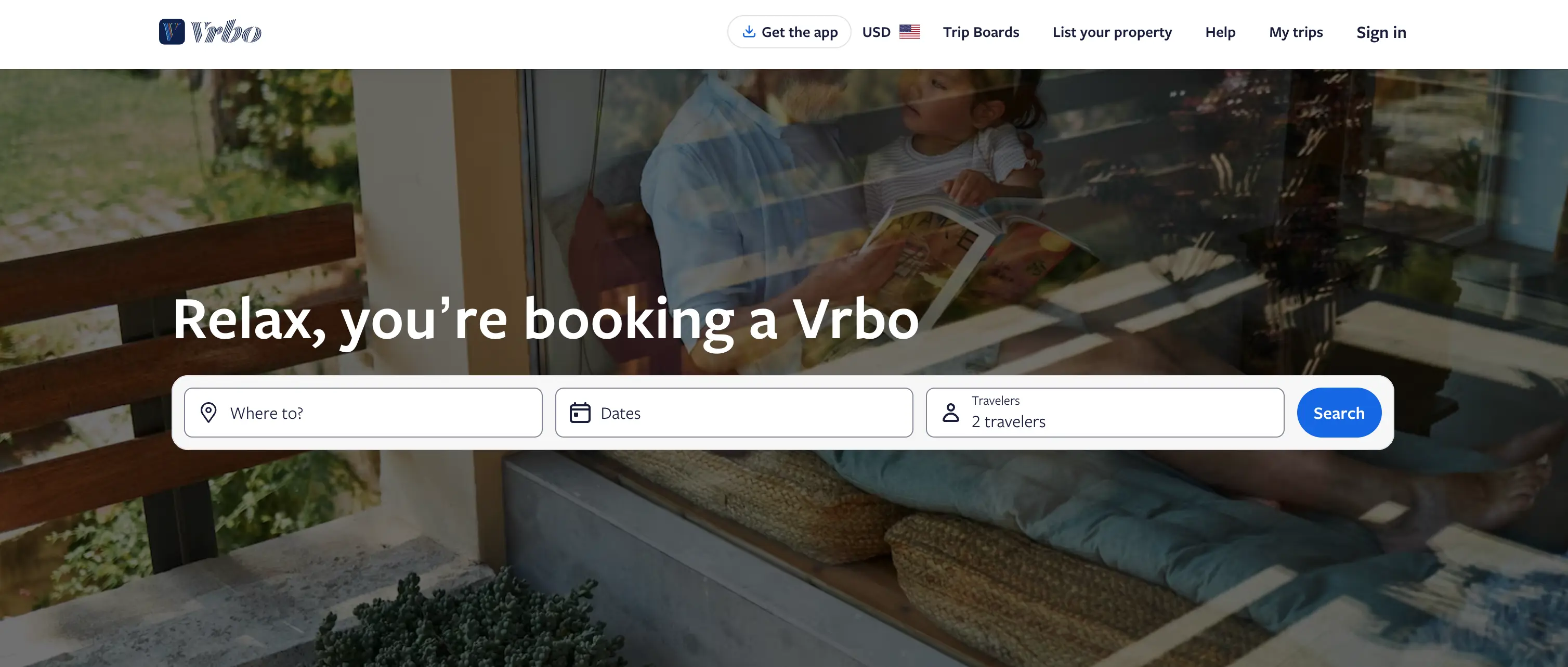Click the person icon in Travelers
This screenshot has width=1568, height=667.
(x=950, y=413)
